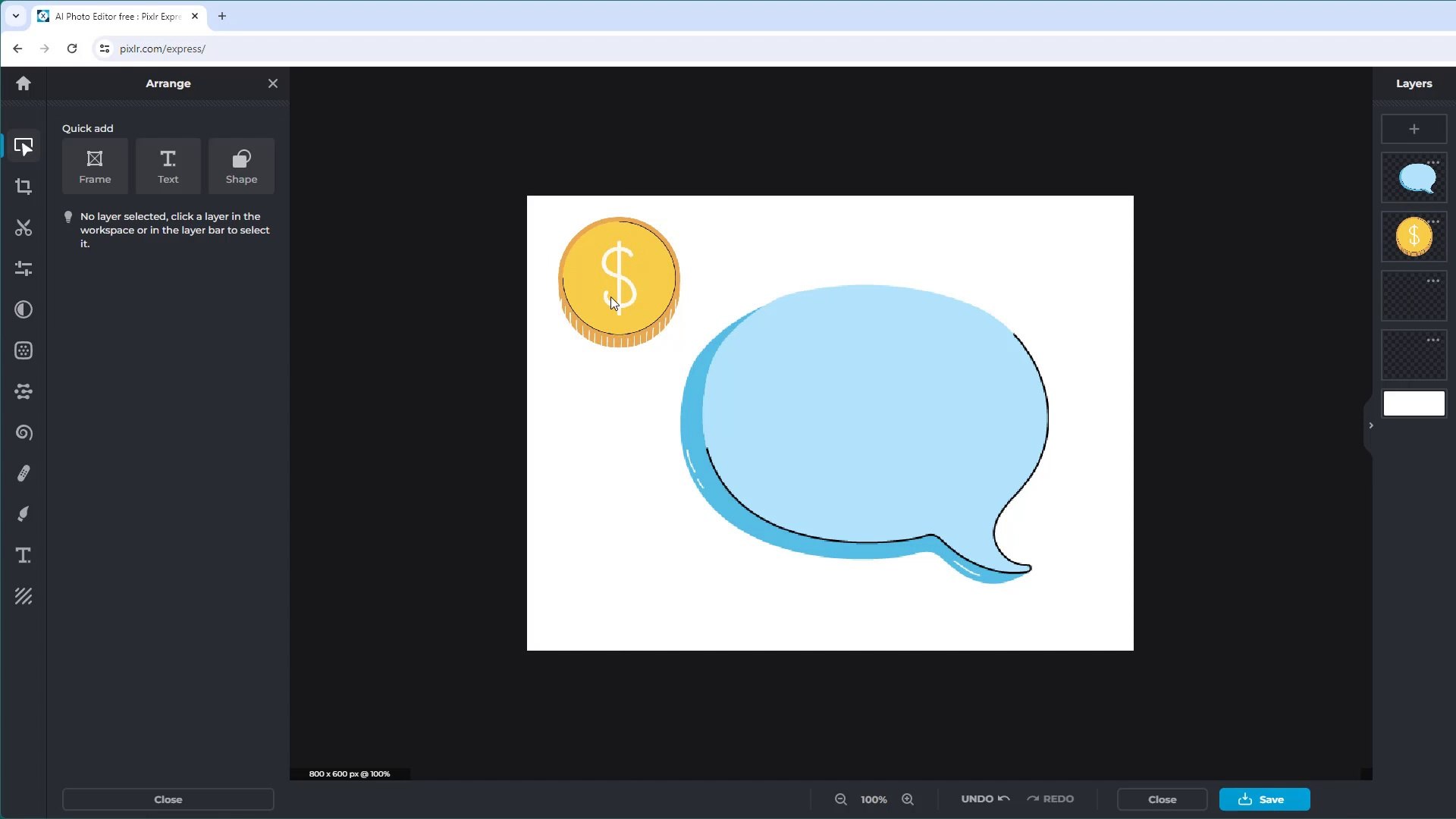Add a new layer with plus button
Screen dimensions: 1456x819
coord(1414,129)
